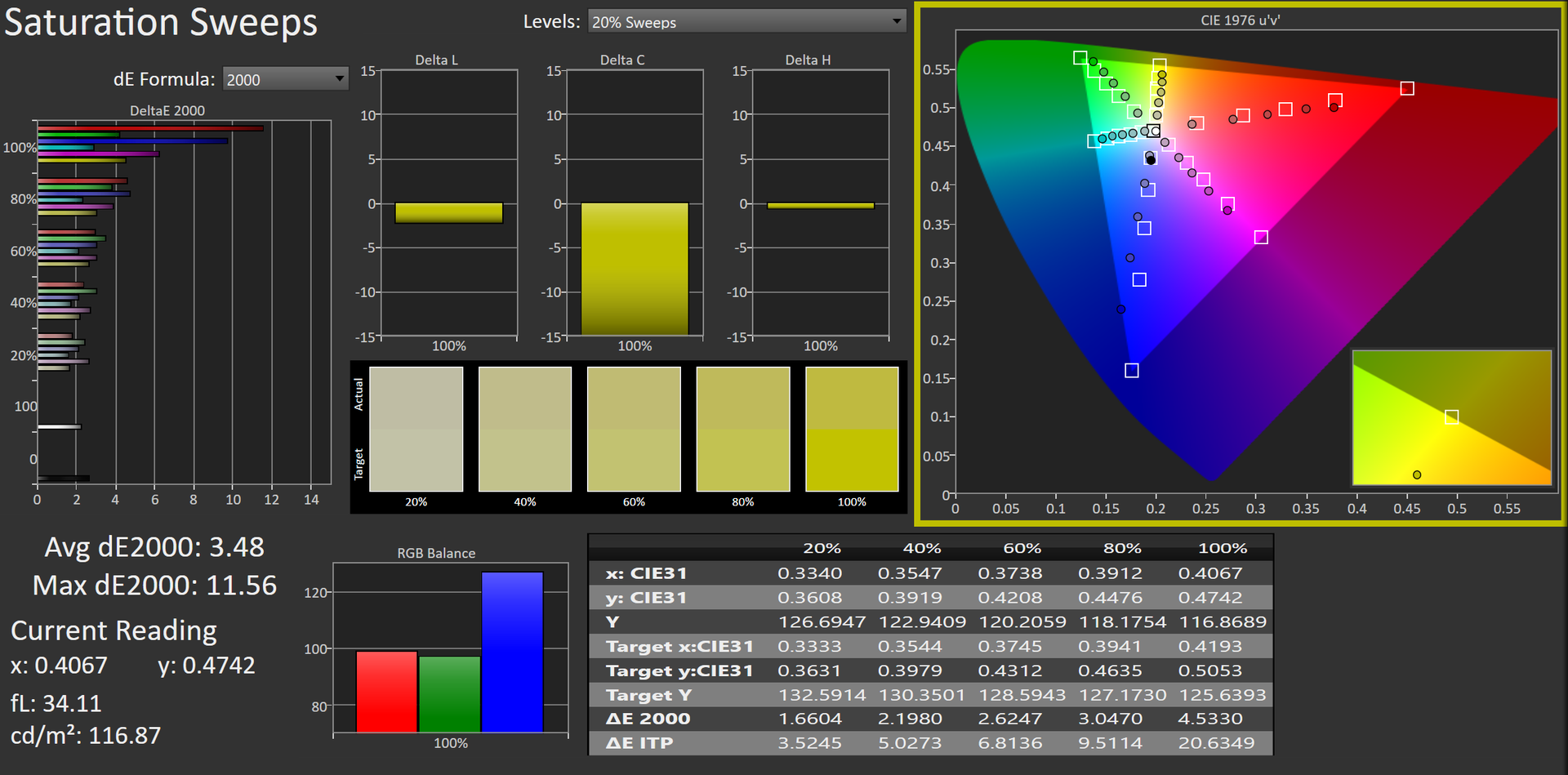Click the 100% blue target square in CIE diagram

(1132, 371)
